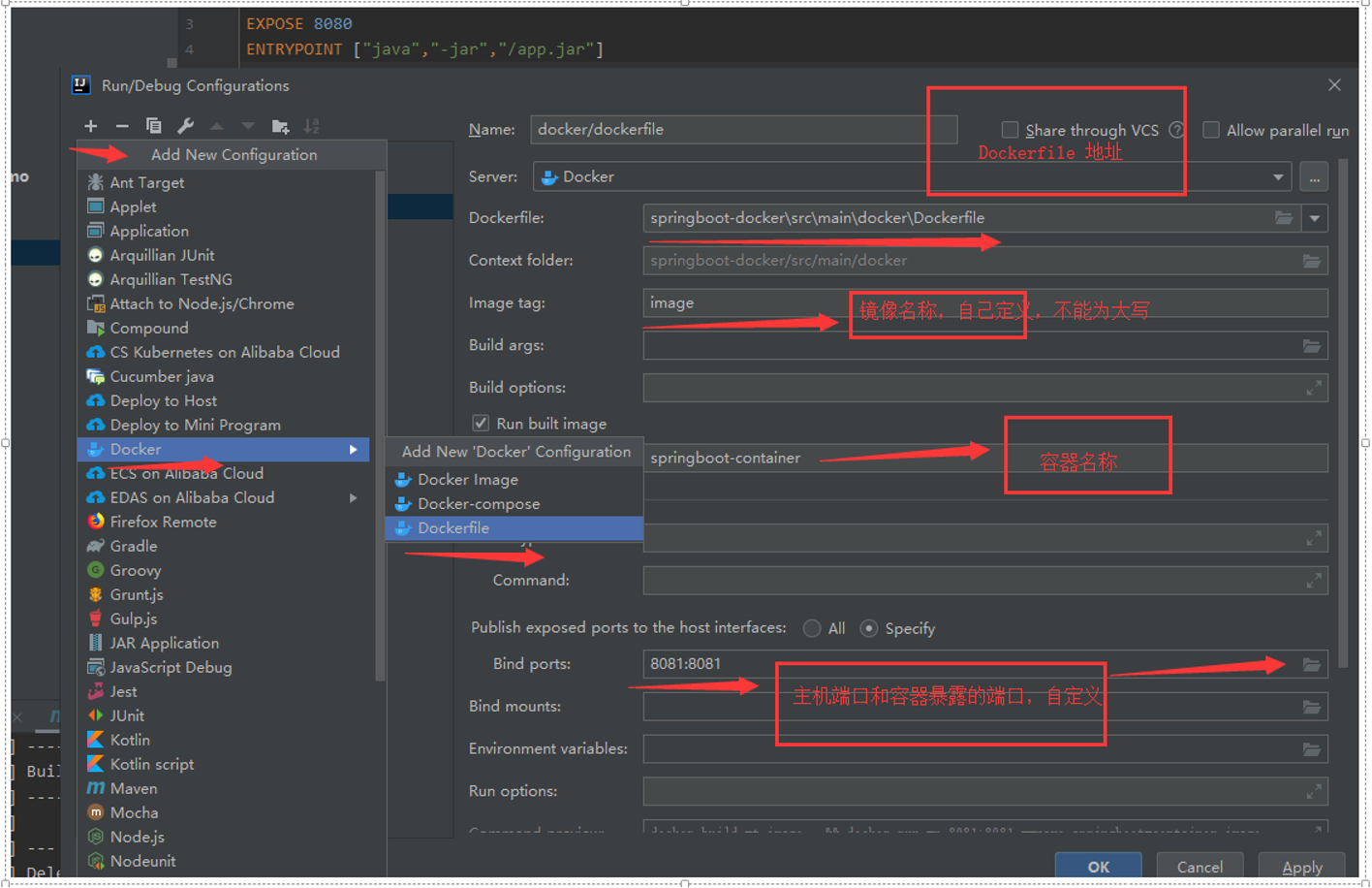The image size is (1372, 888).
Task: Expand the Build options field
Action: pyautogui.click(x=1314, y=389)
